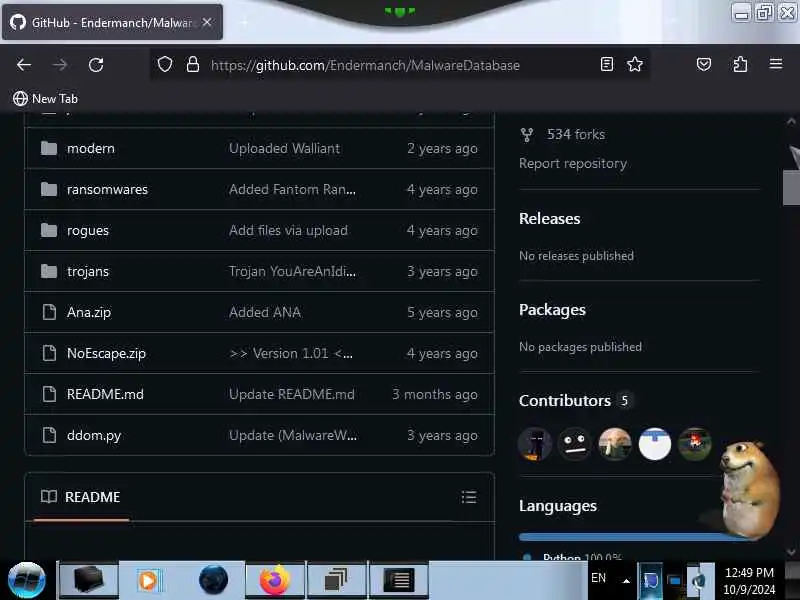The height and width of the screenshot is (600, 800).
Task: Open the 'Uploaded Walliant' commit message
Action: point(284,148)
